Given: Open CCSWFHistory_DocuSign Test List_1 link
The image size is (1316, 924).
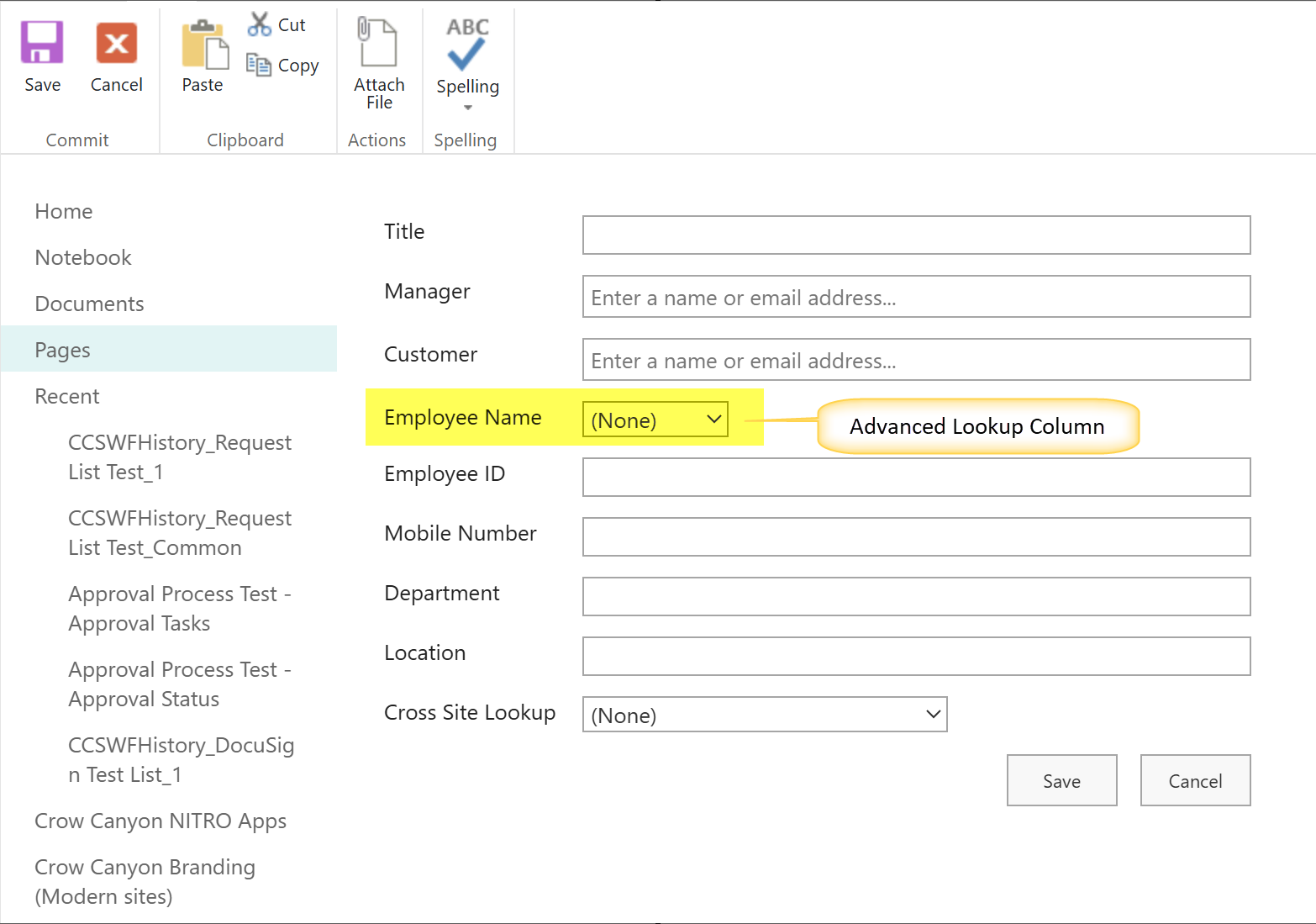Looking at the screenshot, I should pyautogui.click(x=182, y=760).
